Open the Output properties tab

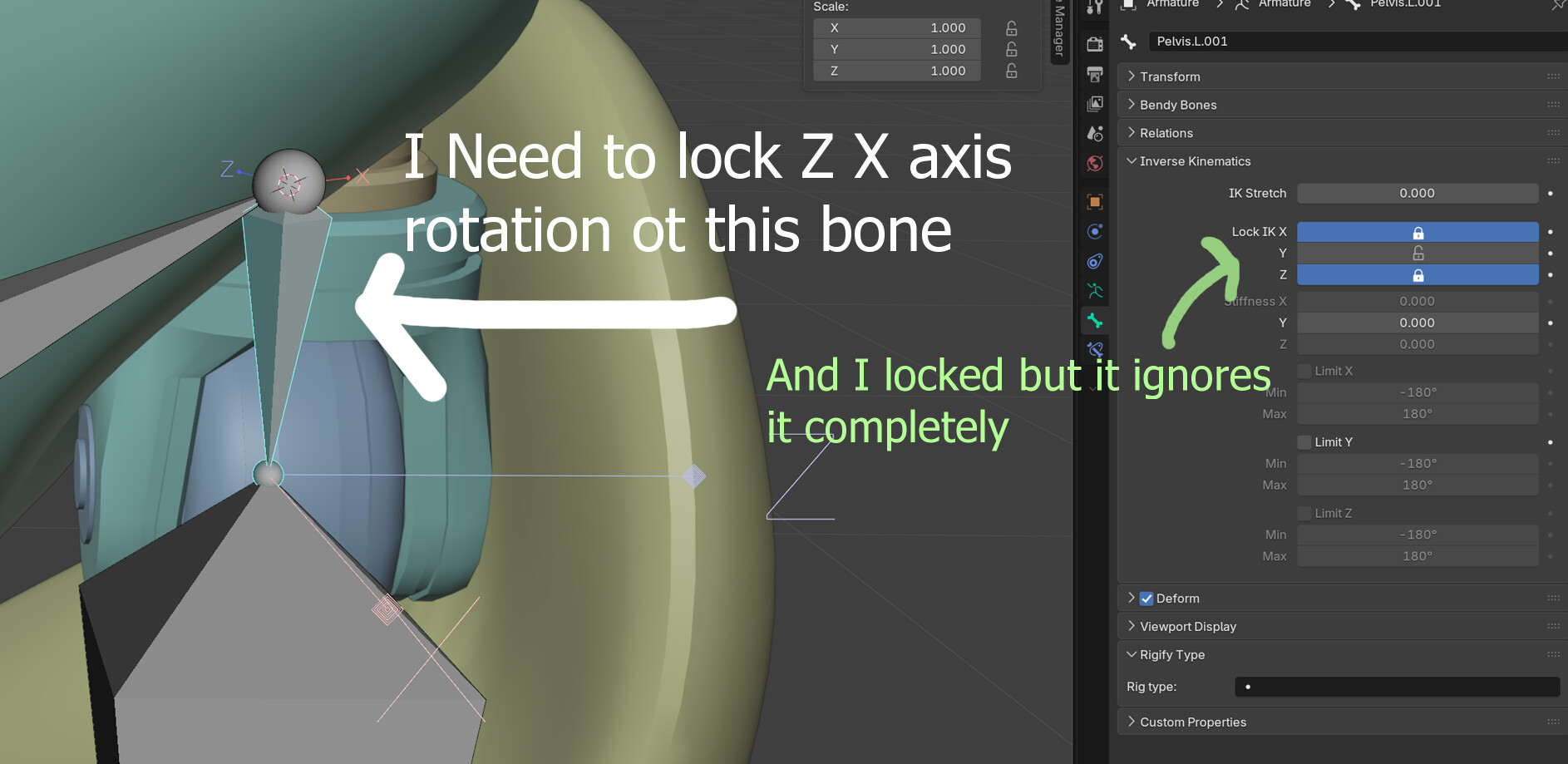pyautogui.click(x=1095, y=74)
